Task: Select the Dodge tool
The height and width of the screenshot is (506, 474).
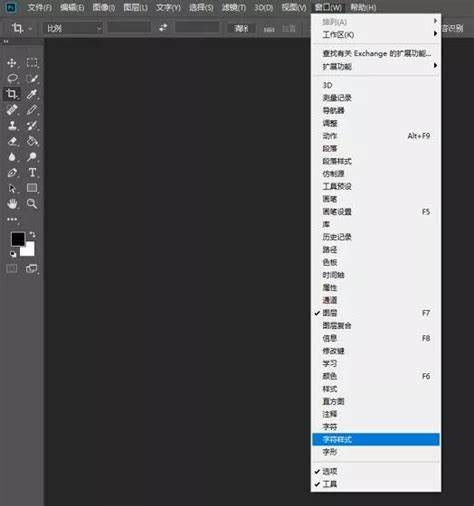Action: pos(32,157)
